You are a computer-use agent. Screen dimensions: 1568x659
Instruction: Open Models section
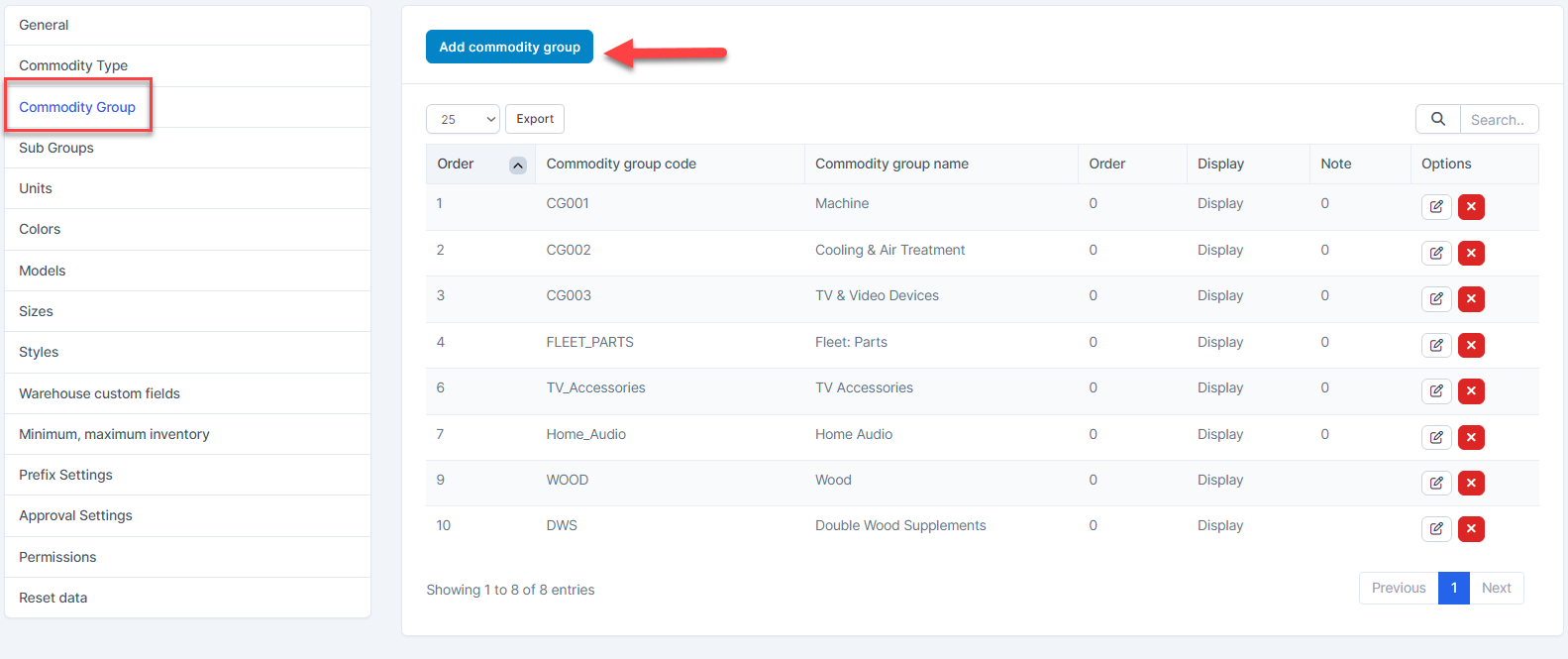188,271
